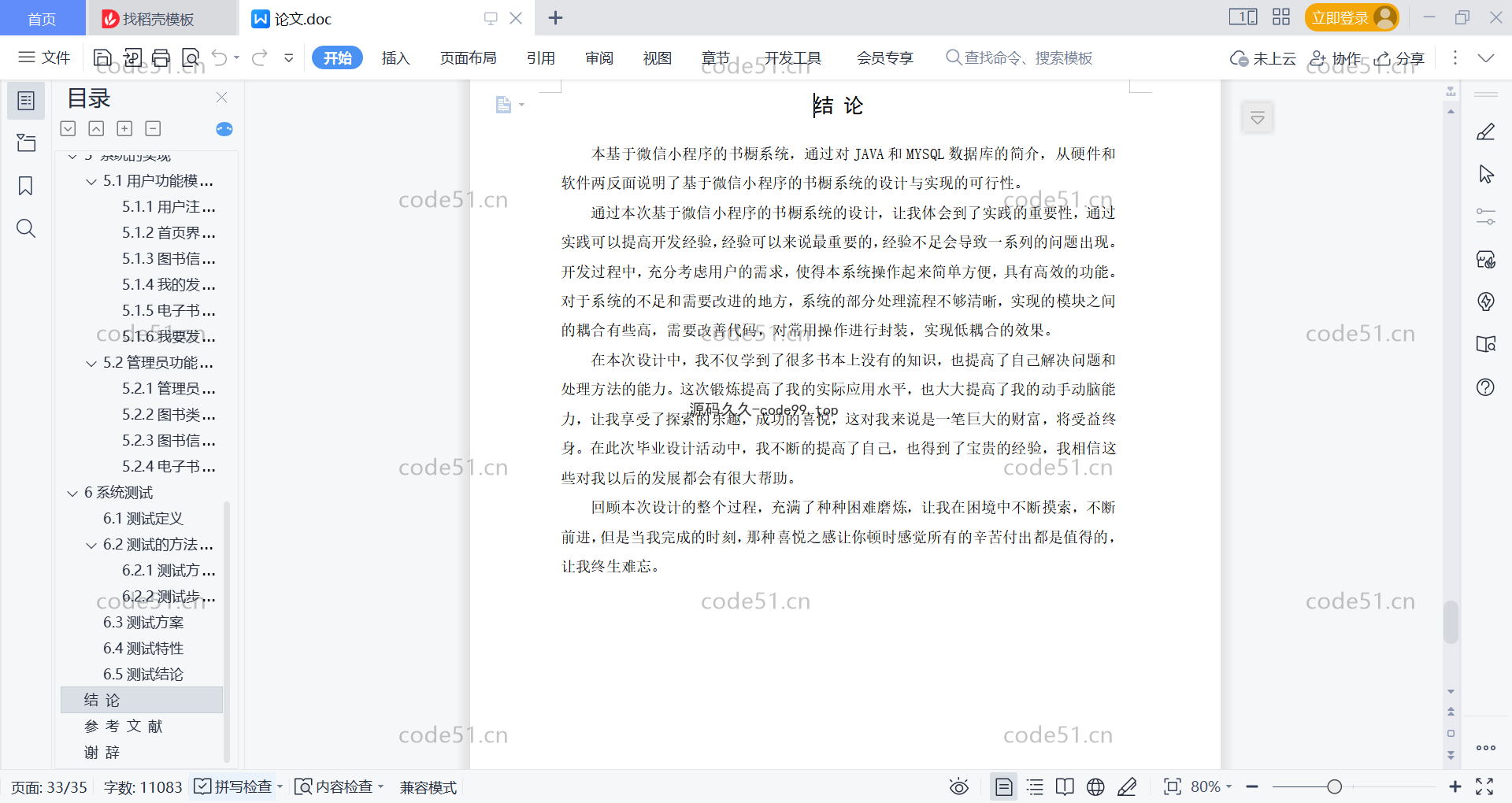Click the Save icon in toolbar
The height and width of the screenshot is (803, 1512).
(102, 57)
